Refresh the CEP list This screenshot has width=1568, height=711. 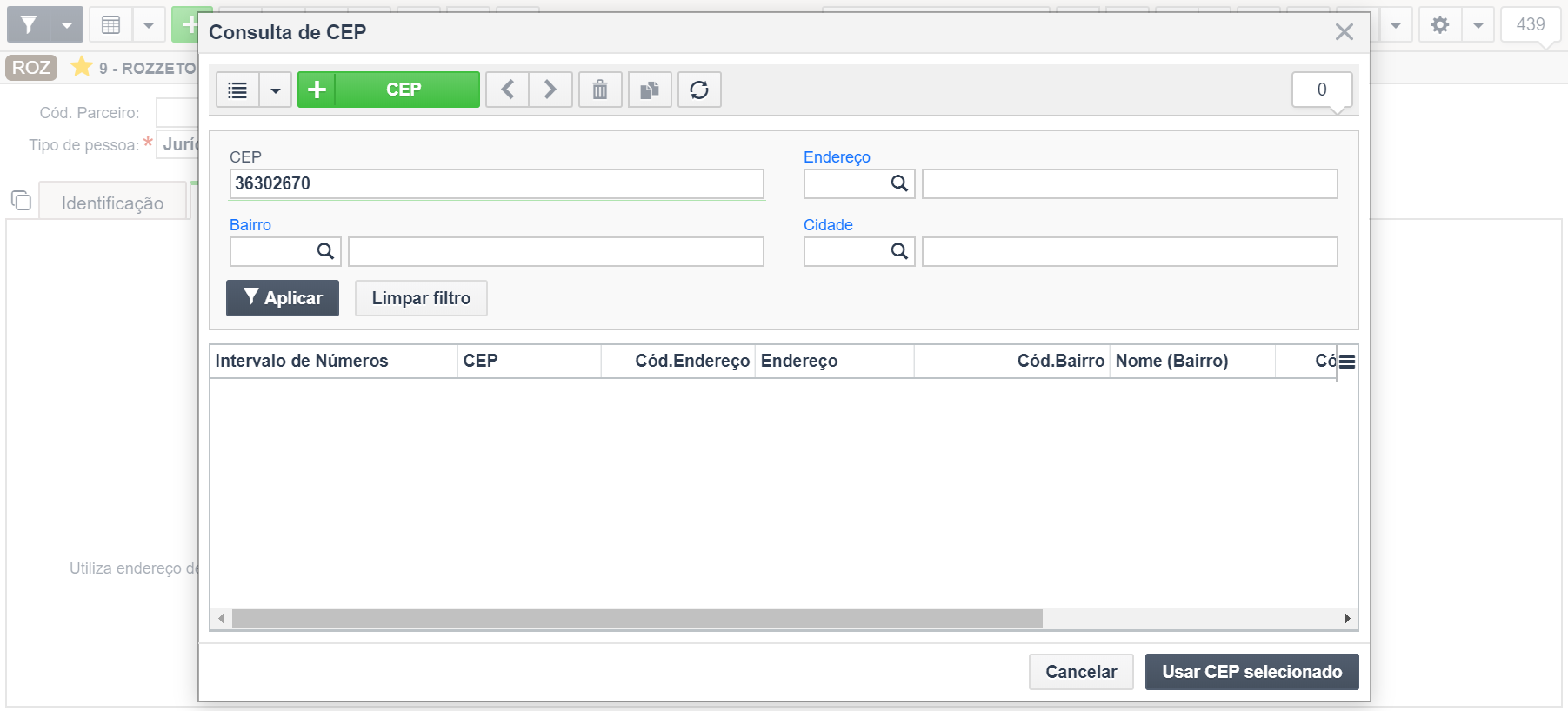pos(699,90)
